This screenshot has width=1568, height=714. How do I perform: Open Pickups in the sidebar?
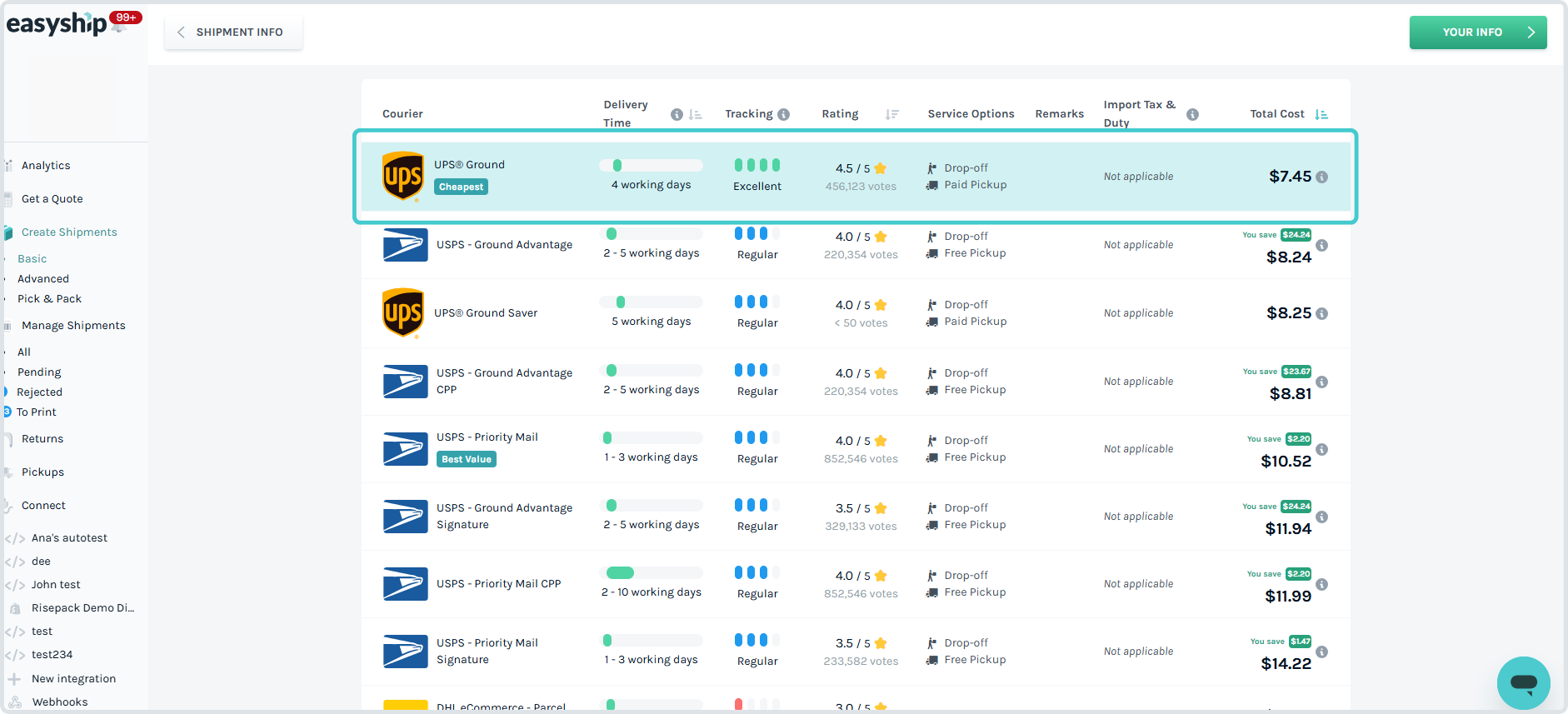pyautogui.click(x=42, y=472)
